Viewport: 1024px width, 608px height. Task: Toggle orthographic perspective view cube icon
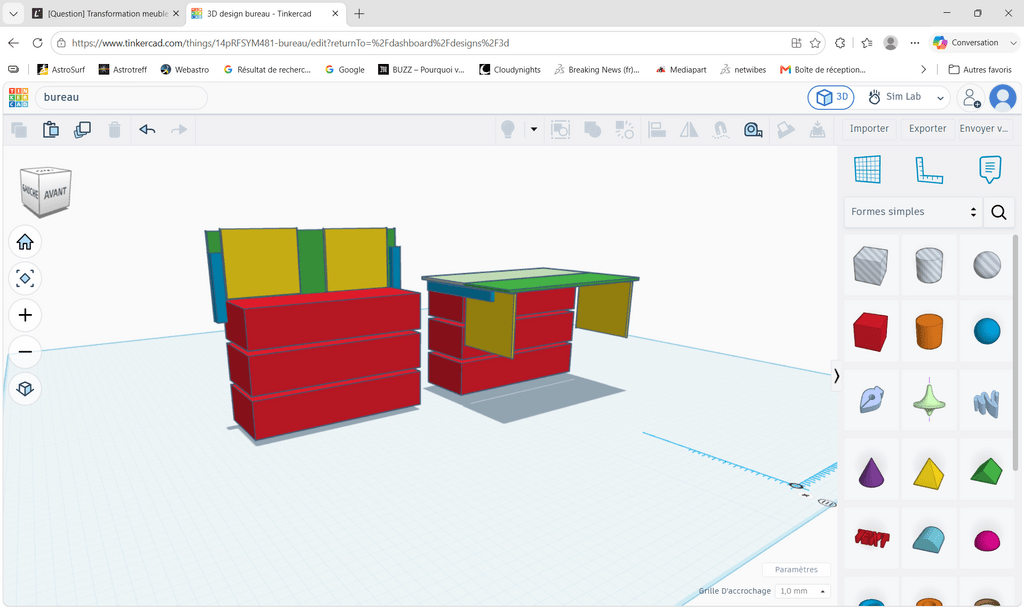pos(25,389)
